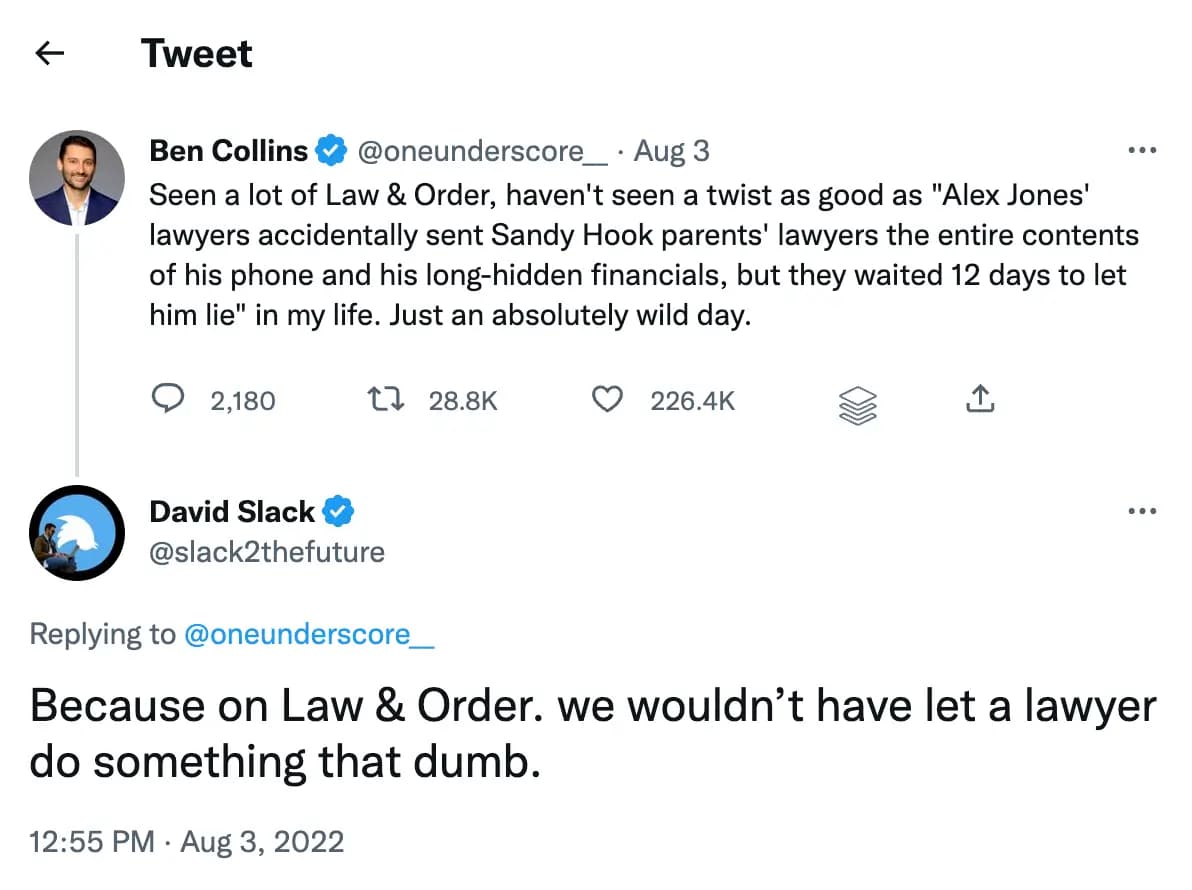Viewport: 1192px width, 890px height.
Task: Click the @slack2thefuture handle
Action: click(x=266, y=552)
